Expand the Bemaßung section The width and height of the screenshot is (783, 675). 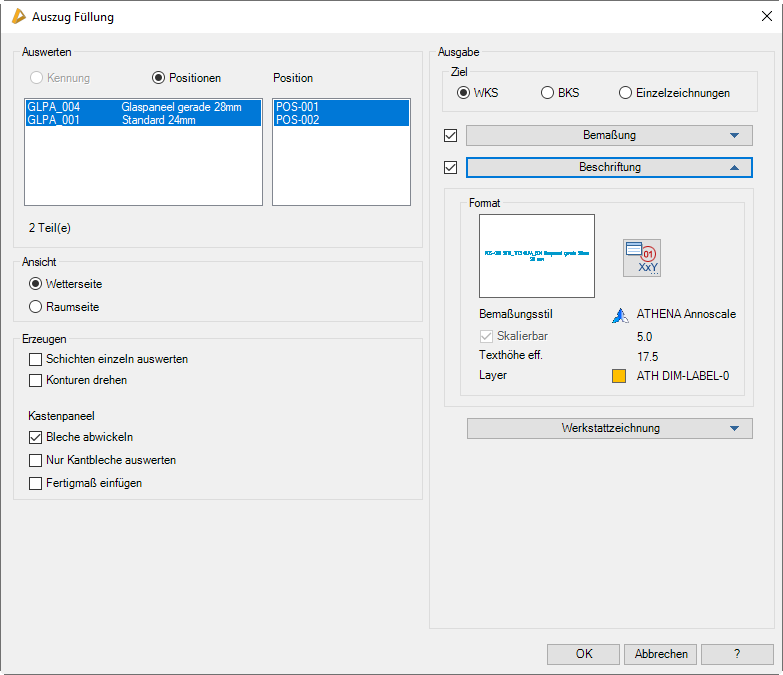(609, 135)
